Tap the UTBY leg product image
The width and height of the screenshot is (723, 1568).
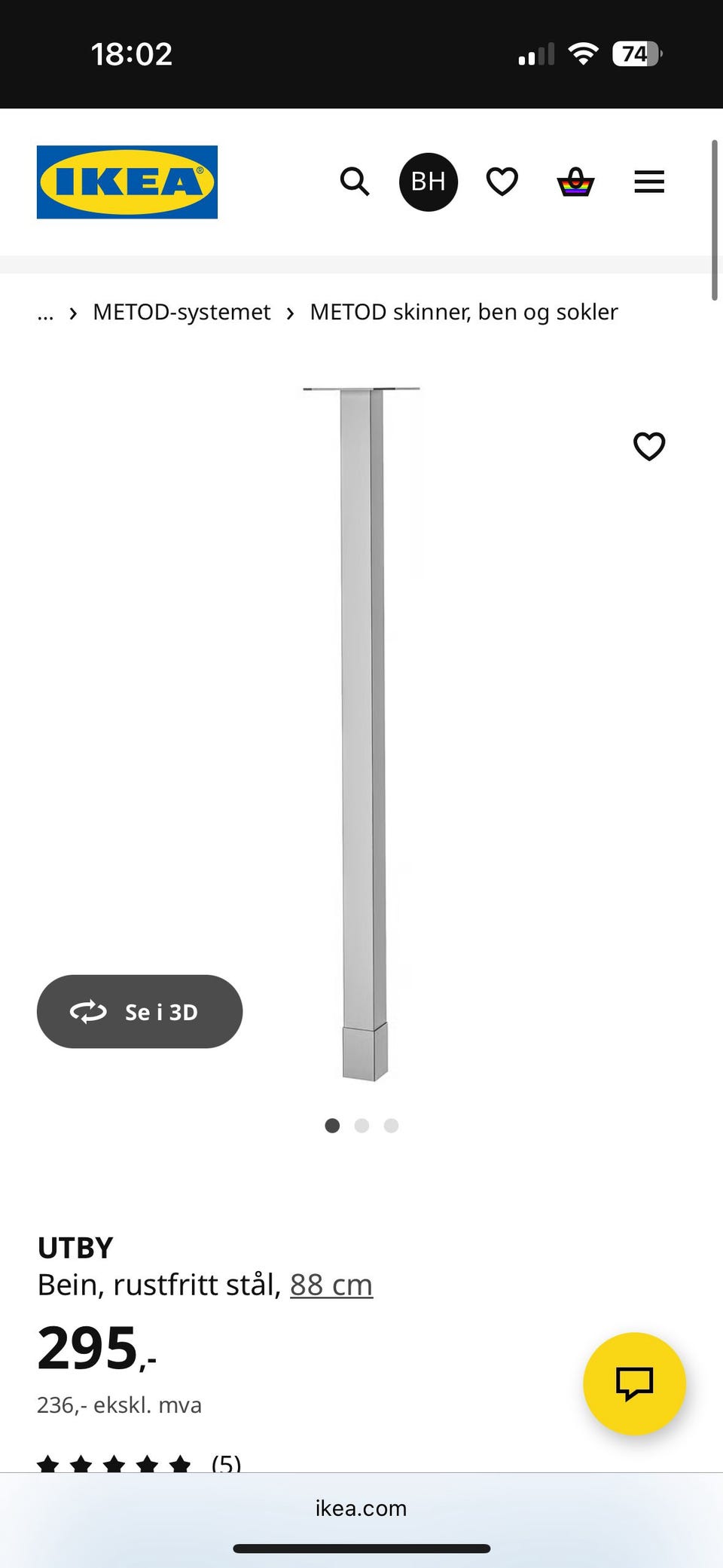361,734
